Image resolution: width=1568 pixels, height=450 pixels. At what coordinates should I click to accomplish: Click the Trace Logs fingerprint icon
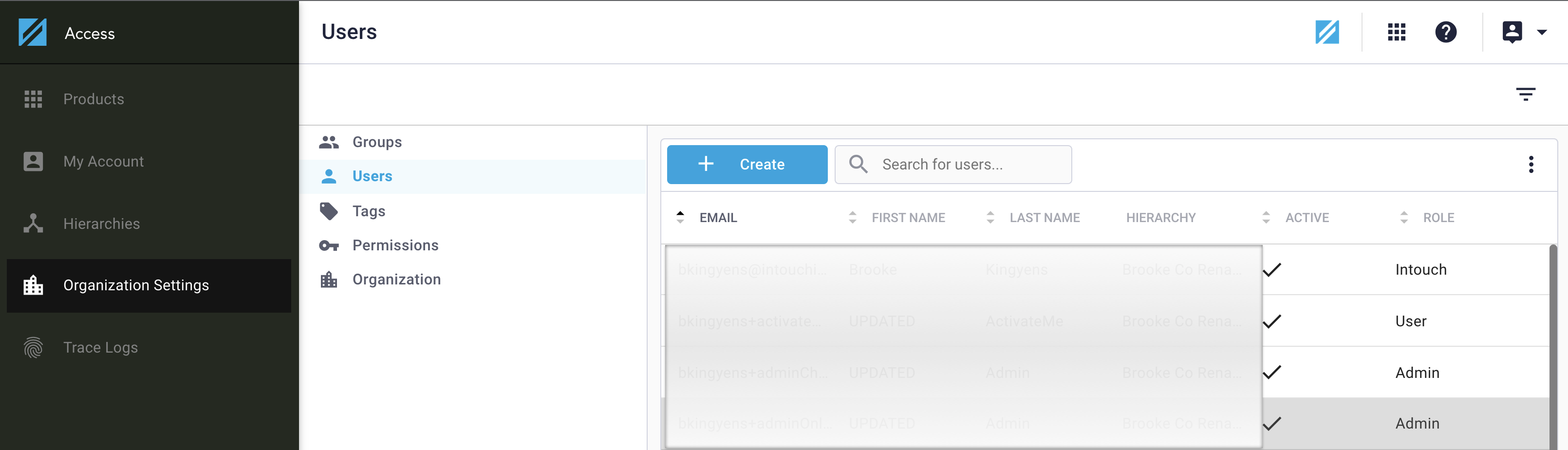(x=33, y=348)
